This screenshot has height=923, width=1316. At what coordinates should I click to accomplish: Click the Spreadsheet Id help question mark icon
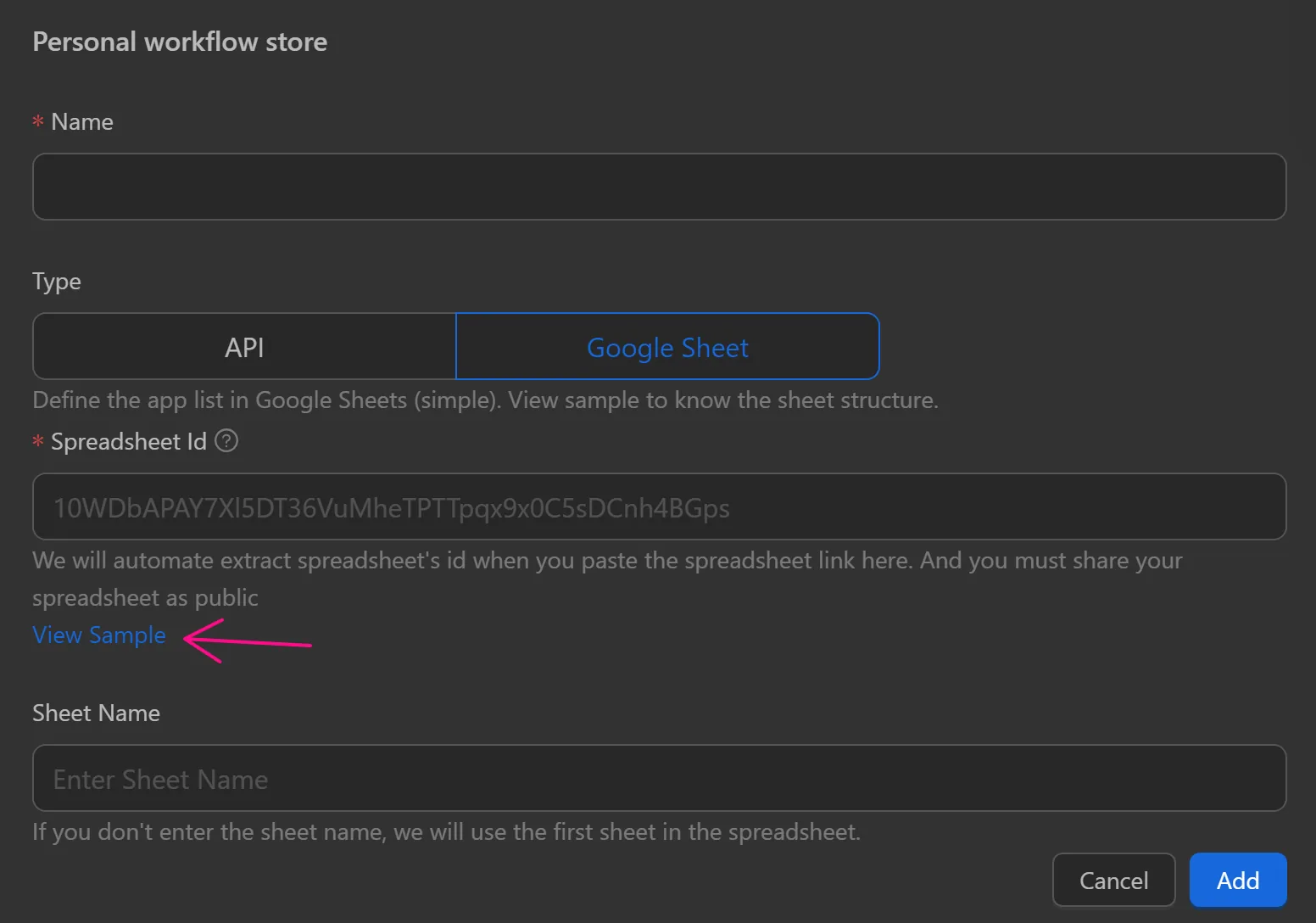[x=226, y=441]
